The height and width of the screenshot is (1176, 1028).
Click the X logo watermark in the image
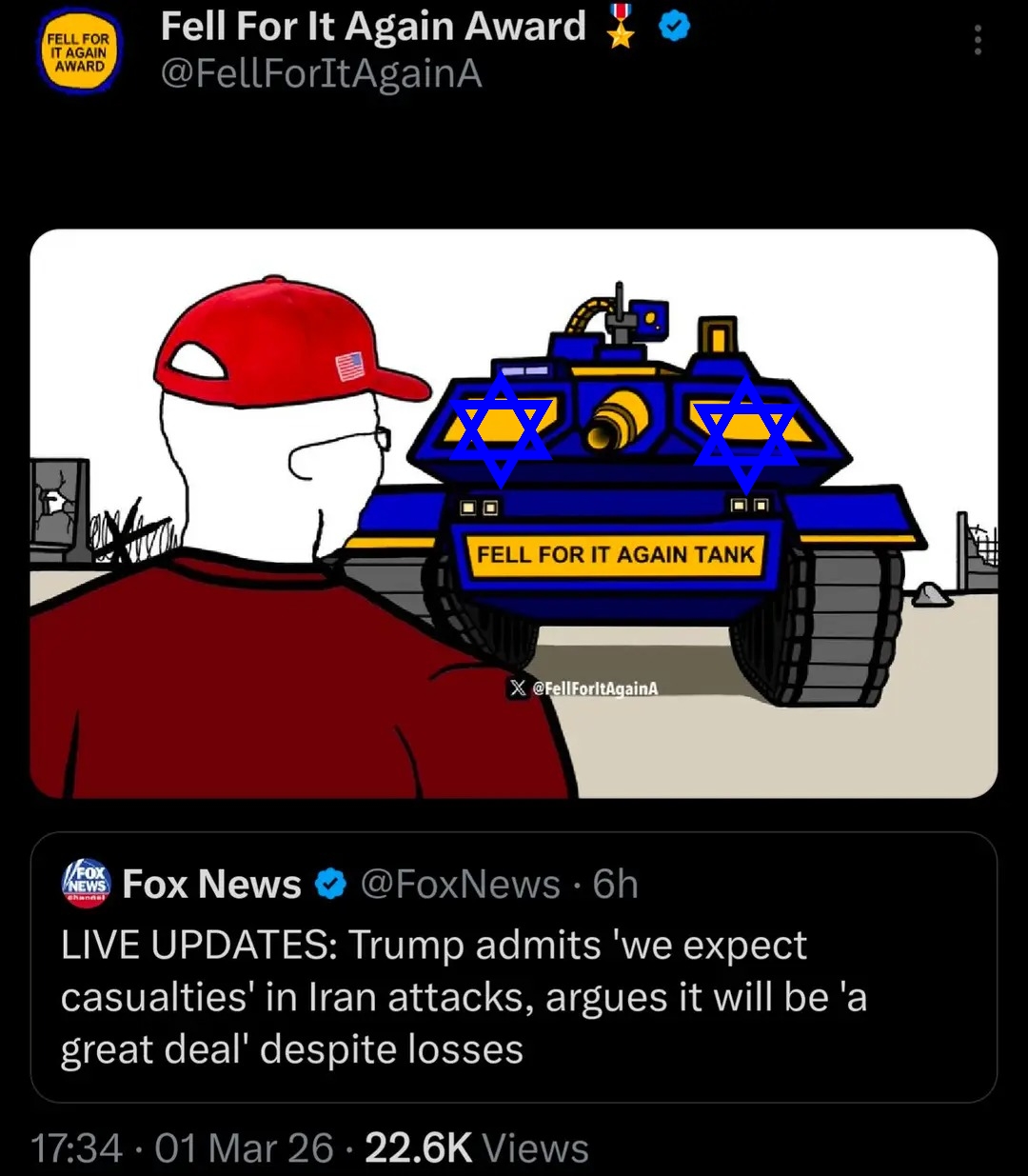[517, 688]
